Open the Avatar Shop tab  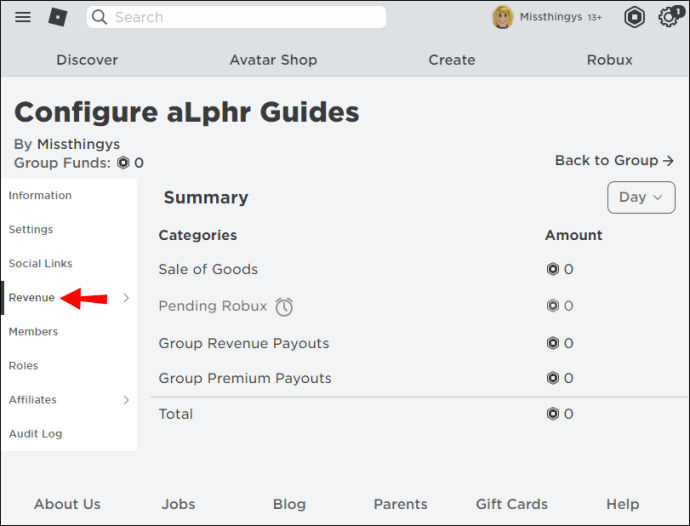pos(273,60)
